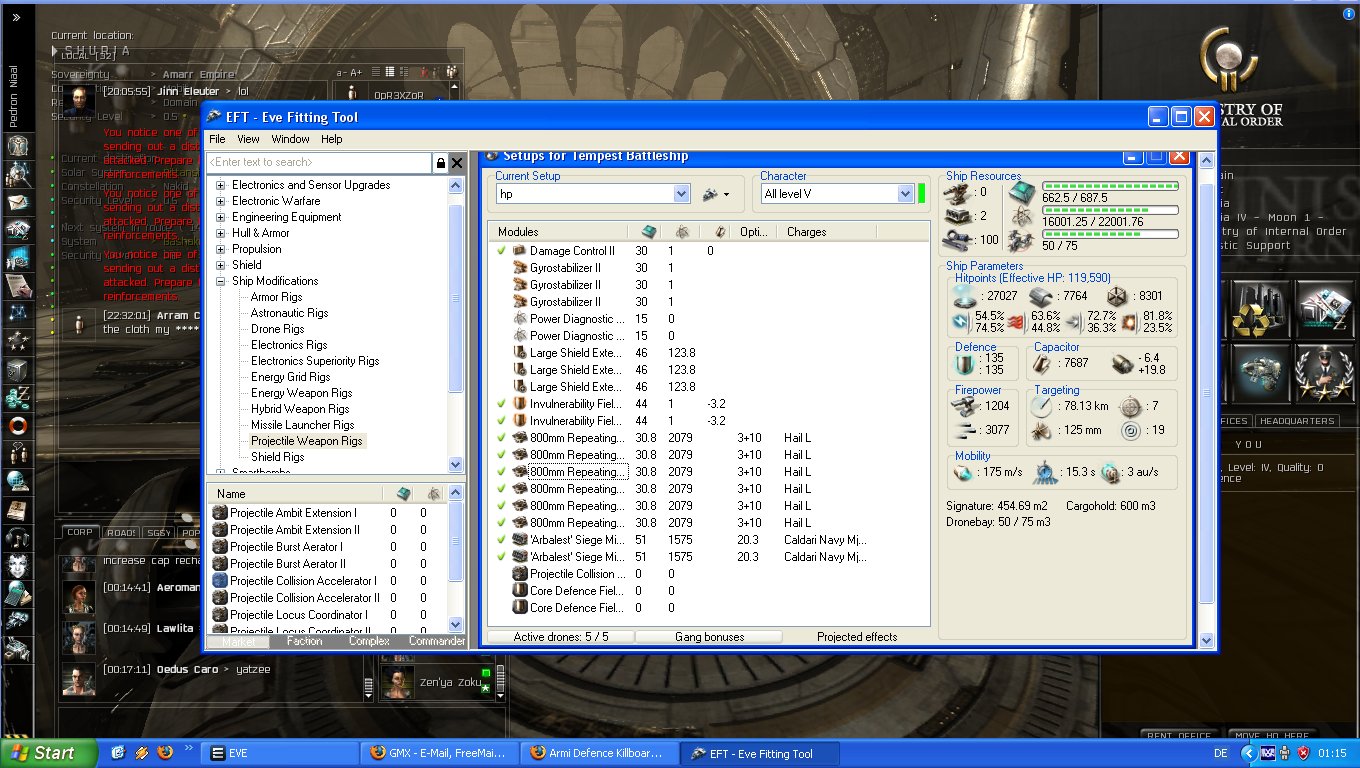Open the Character dropdown
Image resolution: width=1360 pixels, height=768 pixels.
pyautogui.click(x=905, y=194)
